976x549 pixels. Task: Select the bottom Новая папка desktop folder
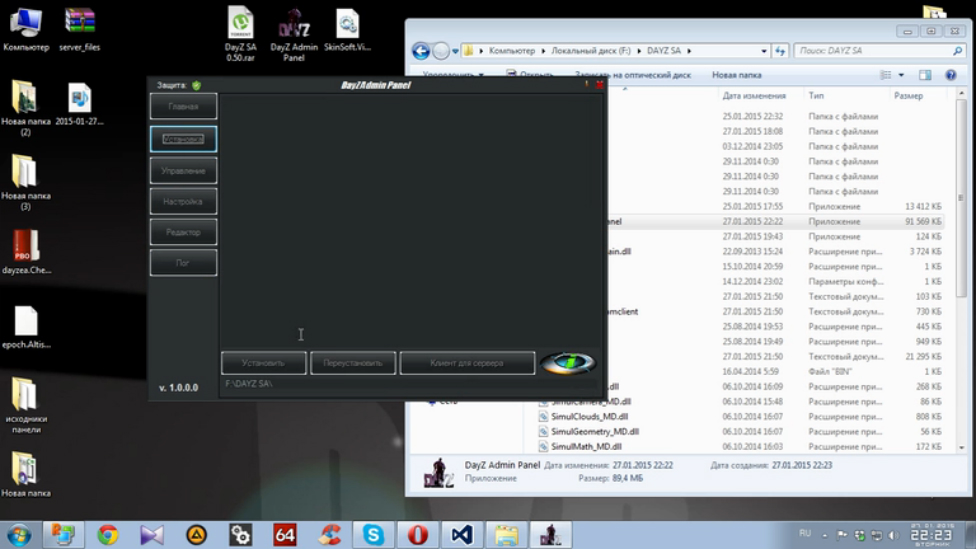coord(26,475)
